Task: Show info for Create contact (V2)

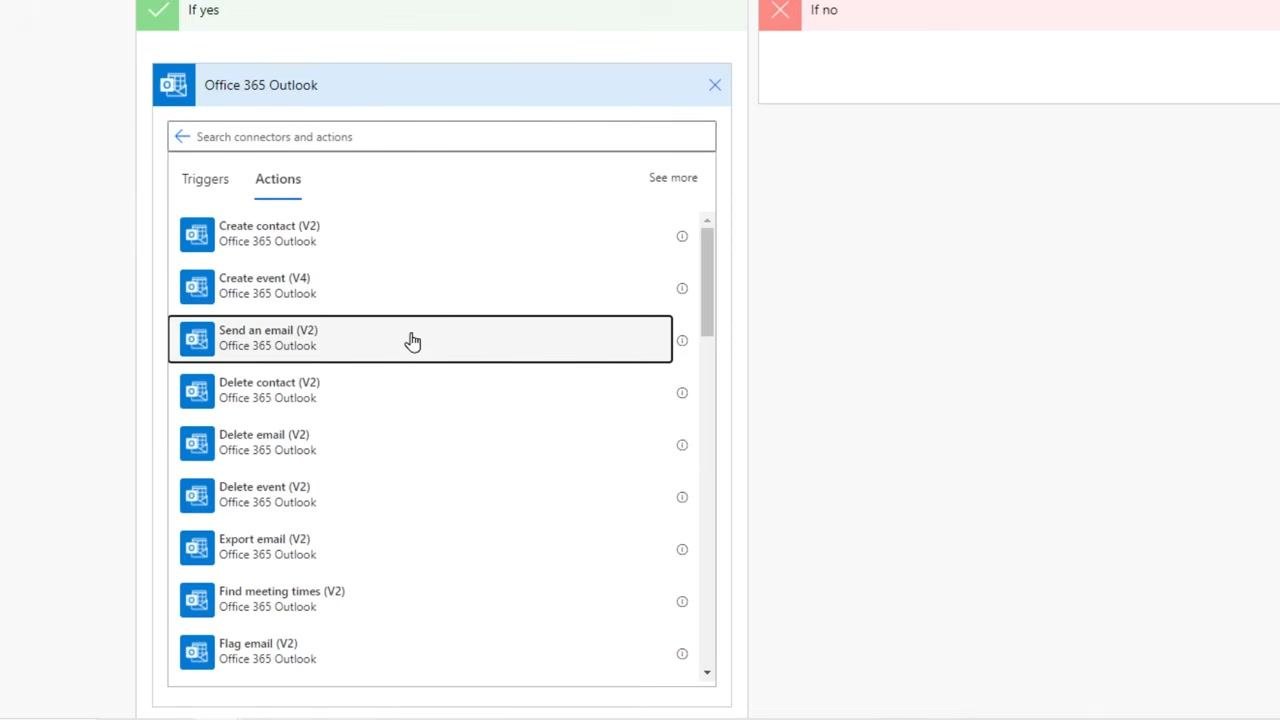Action: tap(682, 236)
